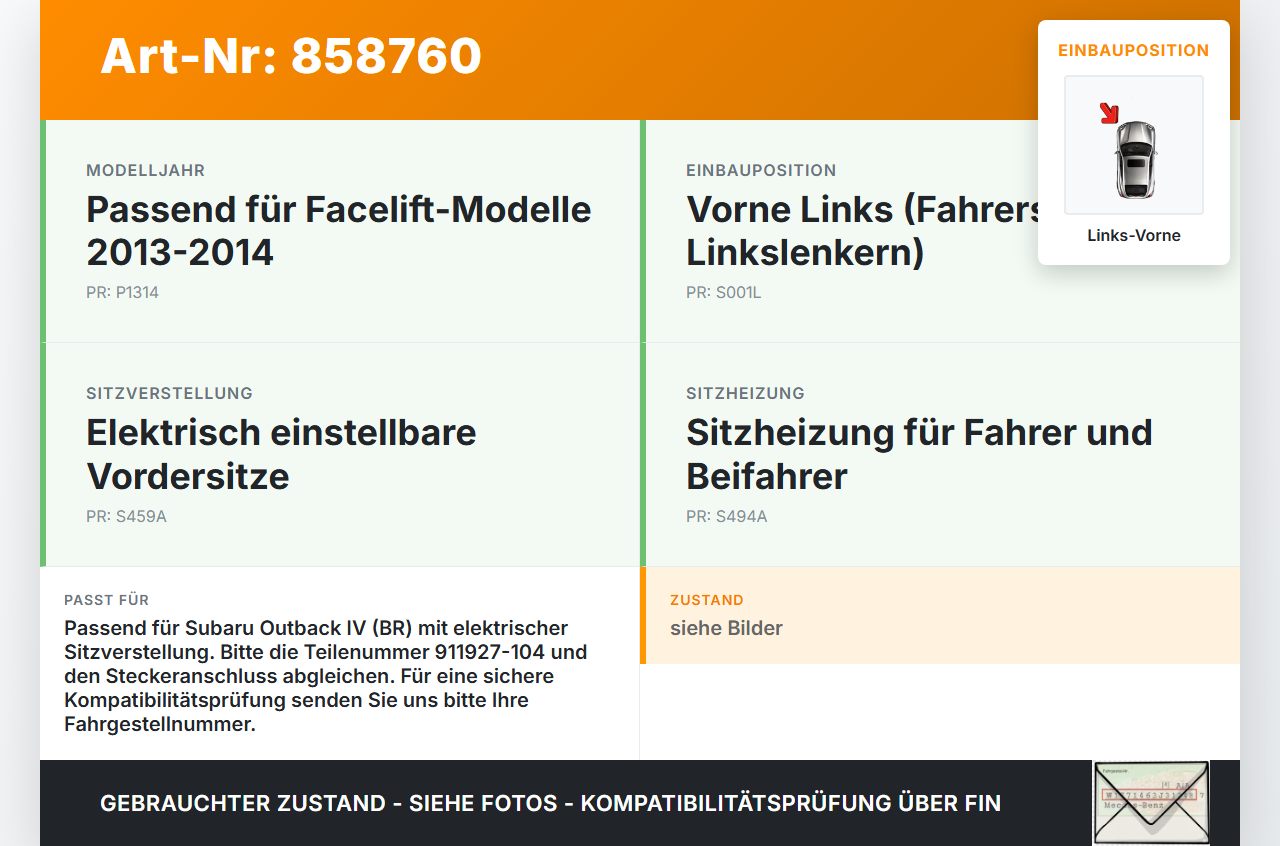This screenshot has height=846, width=1280.
Task: Click the PR: P1314 code
Action: pos(122,293)
